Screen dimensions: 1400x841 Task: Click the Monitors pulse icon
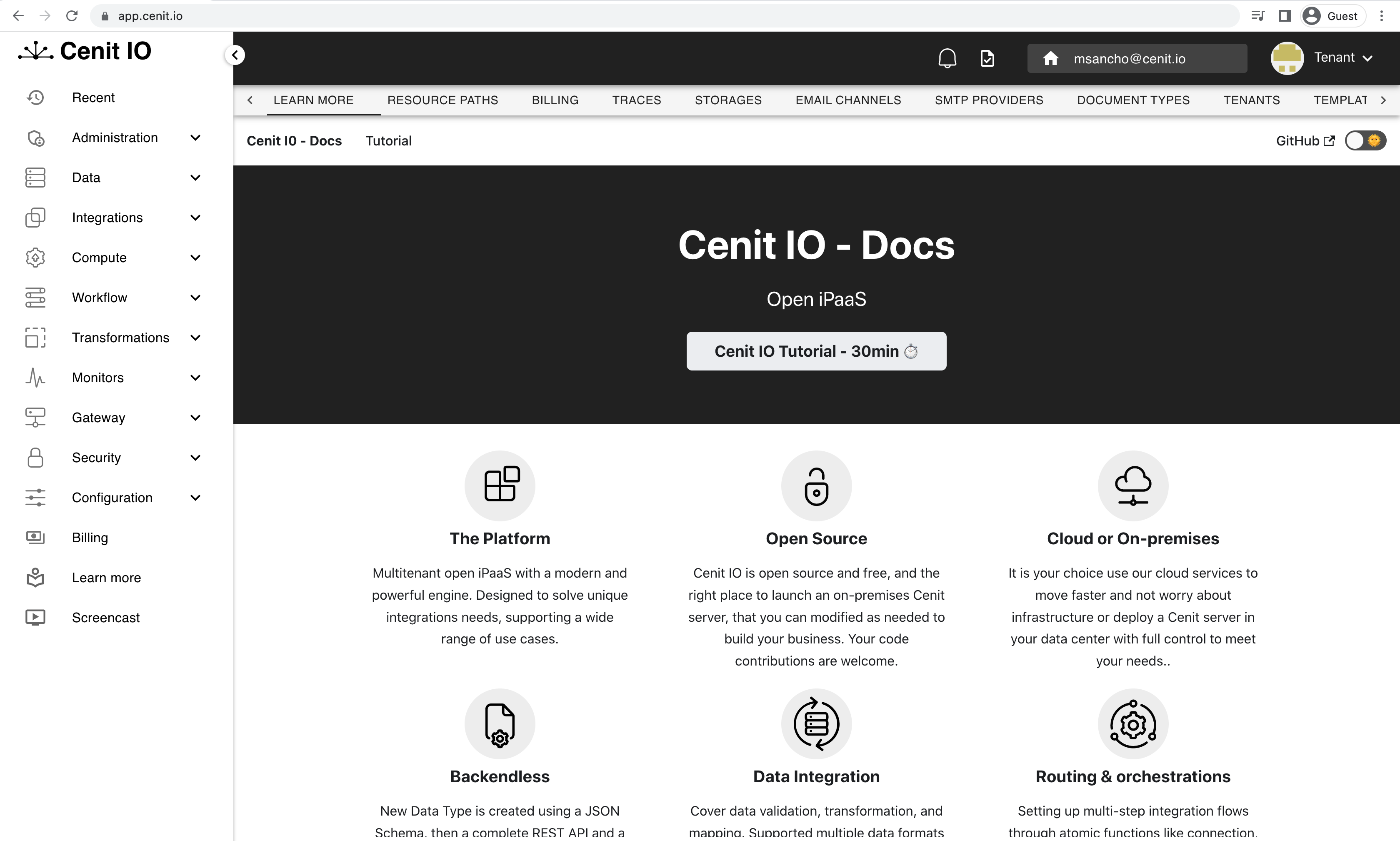pos(35,378)
